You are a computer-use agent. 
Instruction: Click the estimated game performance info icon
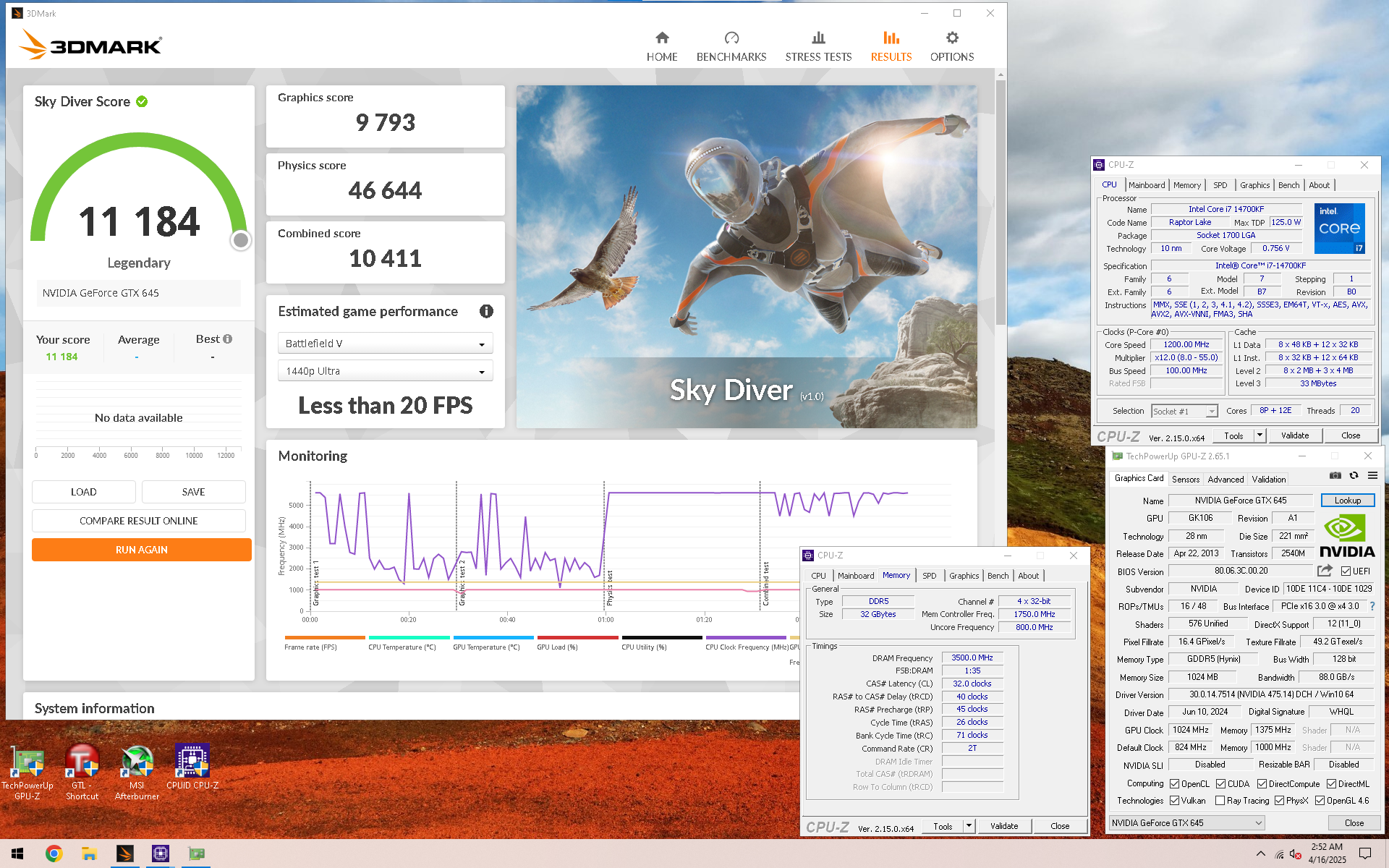coord(486,311)
